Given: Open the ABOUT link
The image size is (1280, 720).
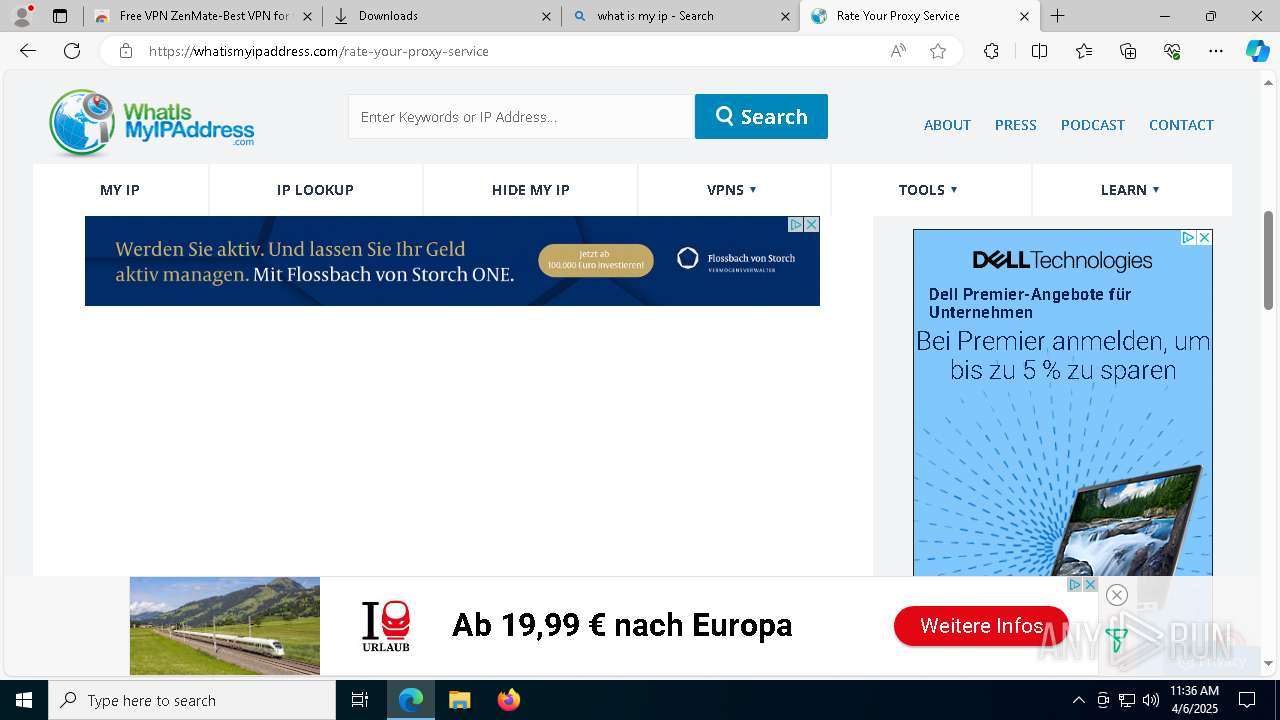Looking at the screenshot, I should pos(947,125).
